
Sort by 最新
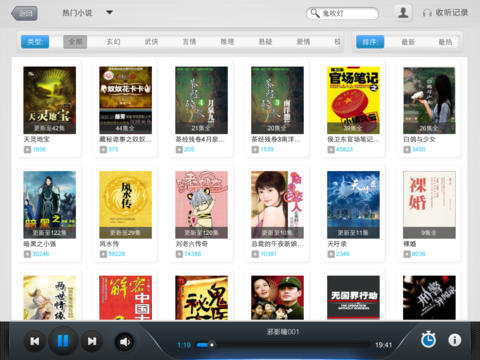pyautogui.click(x=408, y=42)
